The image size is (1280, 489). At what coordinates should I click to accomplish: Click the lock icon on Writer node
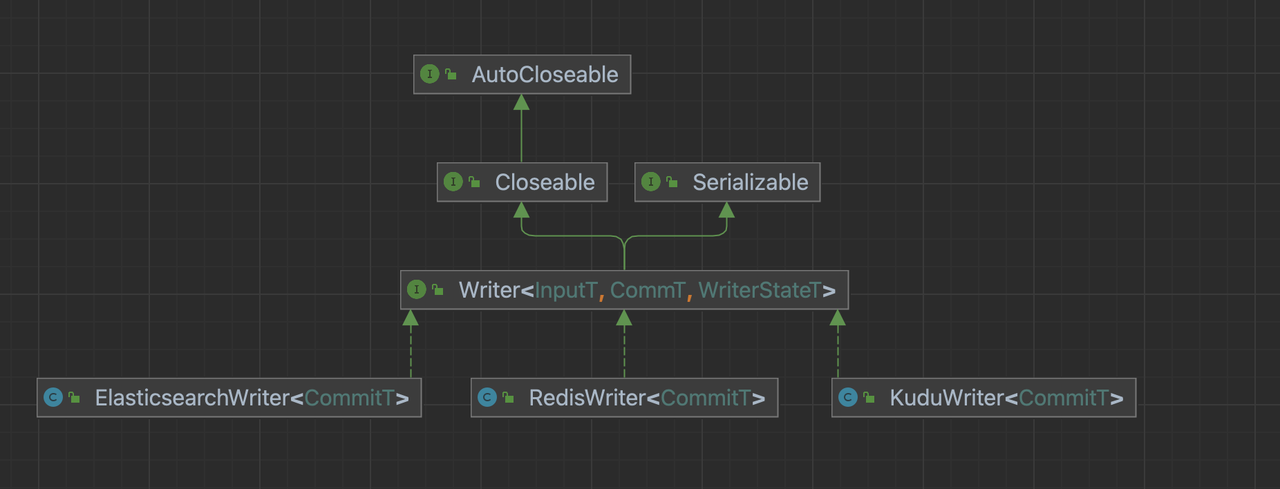(x=439, y=290)
